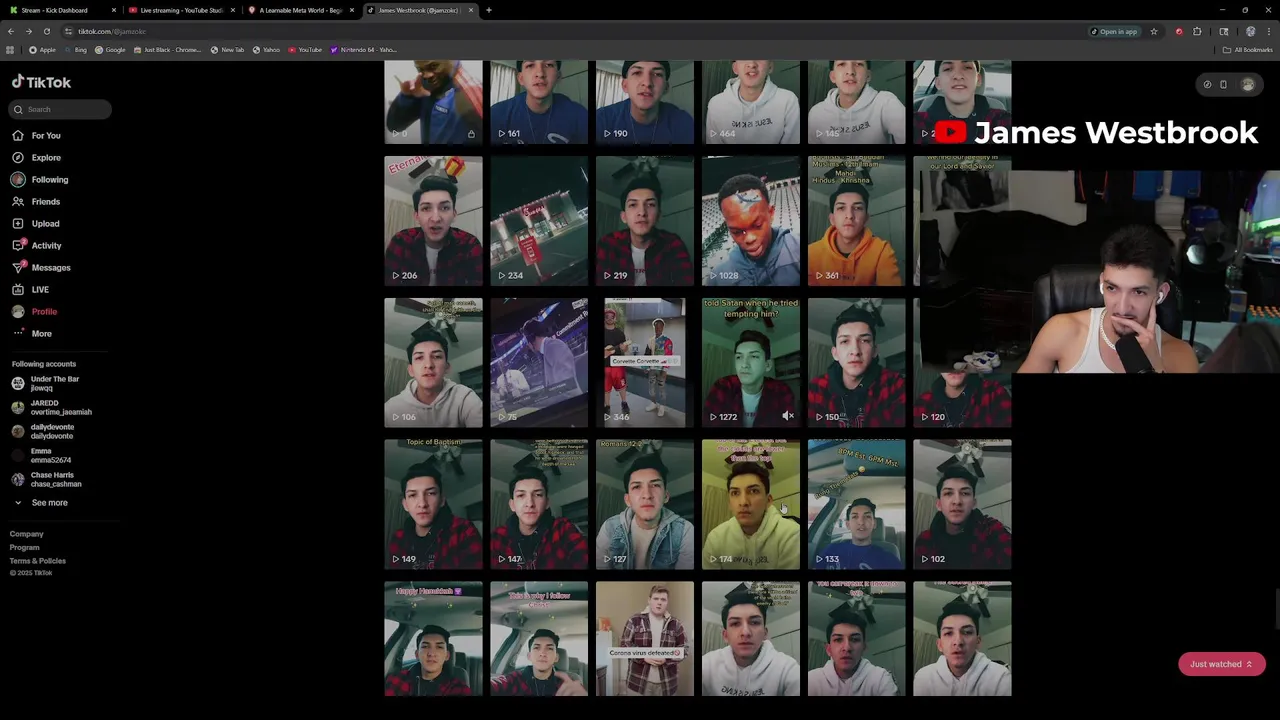
Task: Open the Corona virus defeated video
Action: pyautogui.click(x=645, y=638)
